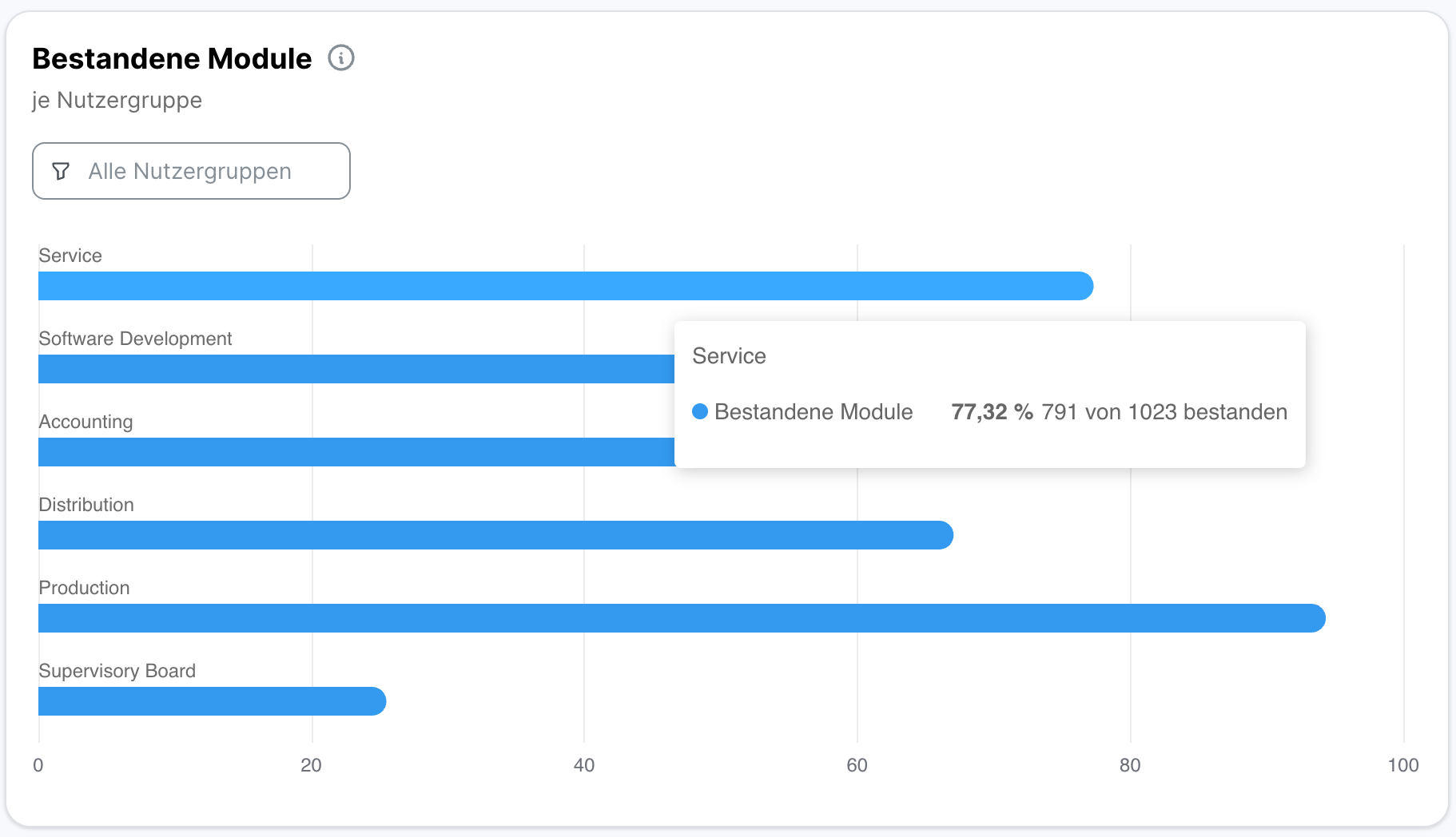Click the Supervisory Board category label
Viewport: 1456px width, 837px height.
tap(117, 671)
